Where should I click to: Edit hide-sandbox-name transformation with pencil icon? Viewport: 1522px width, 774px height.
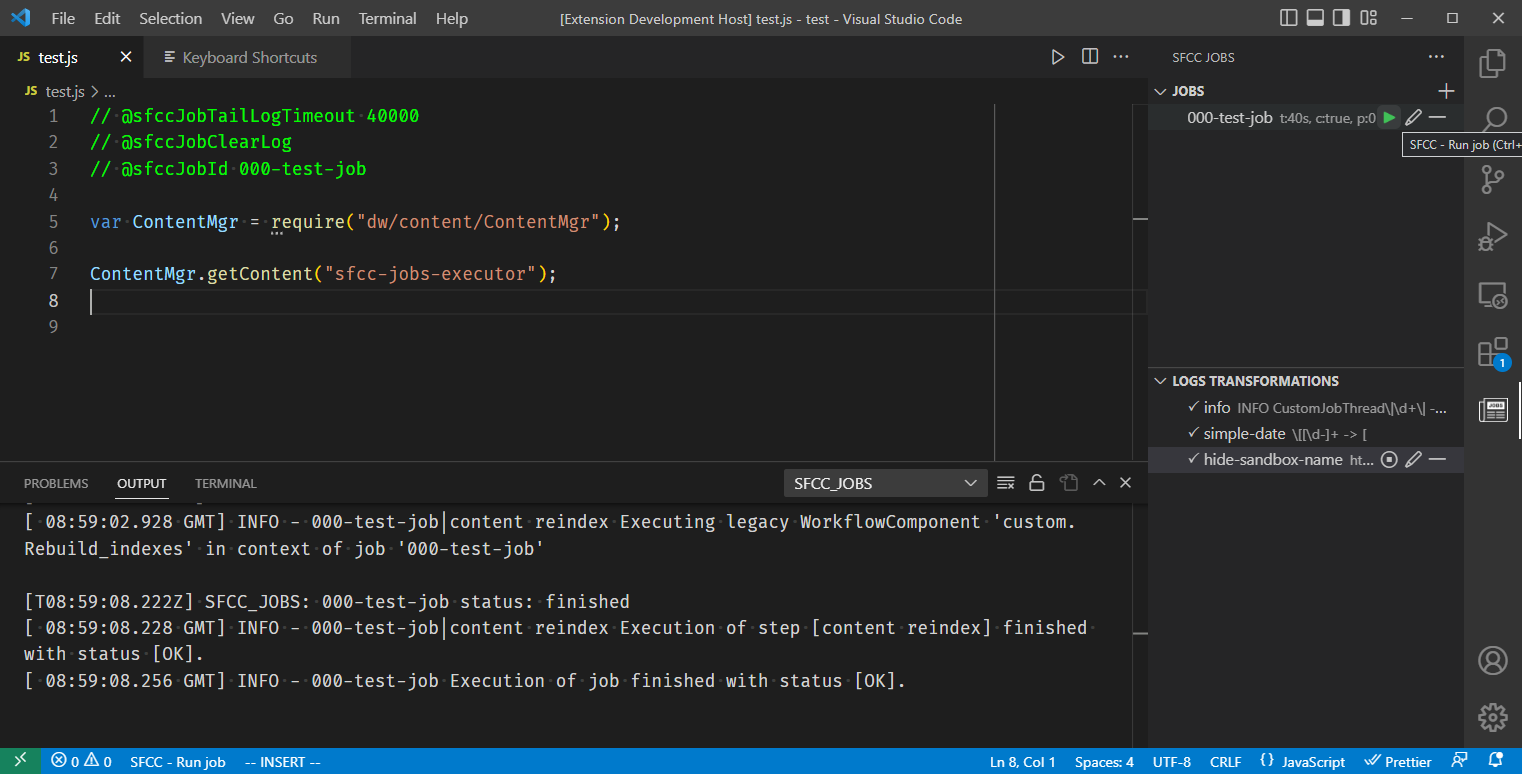[1413, 460]
